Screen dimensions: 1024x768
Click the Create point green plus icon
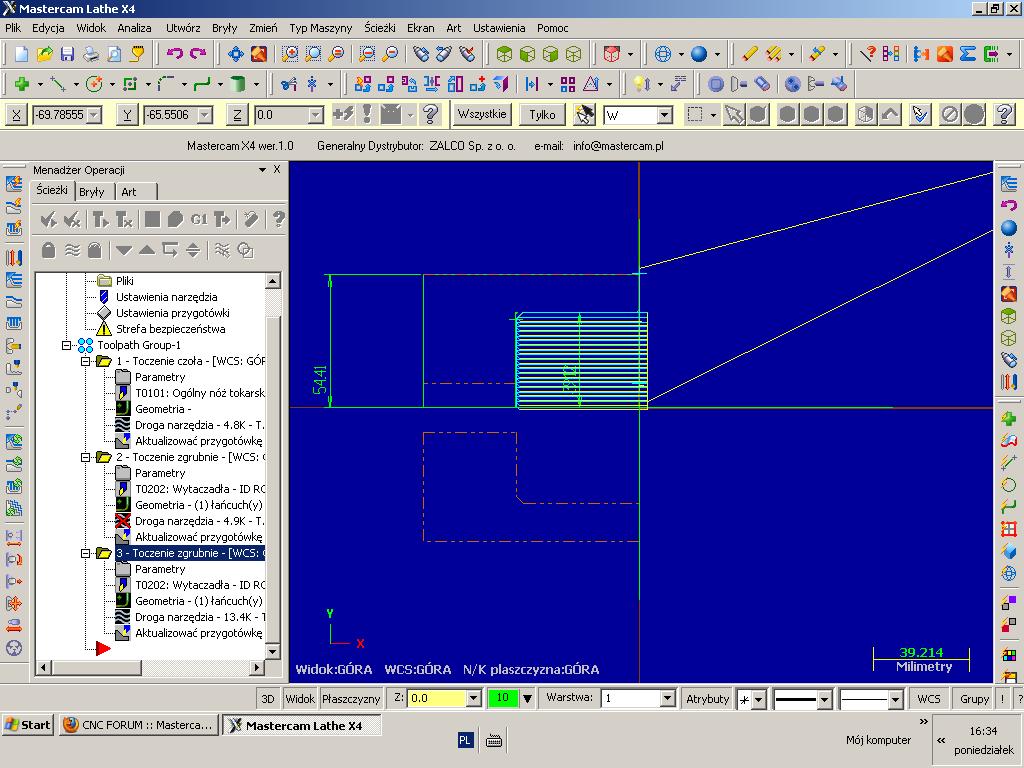point(22,84)
